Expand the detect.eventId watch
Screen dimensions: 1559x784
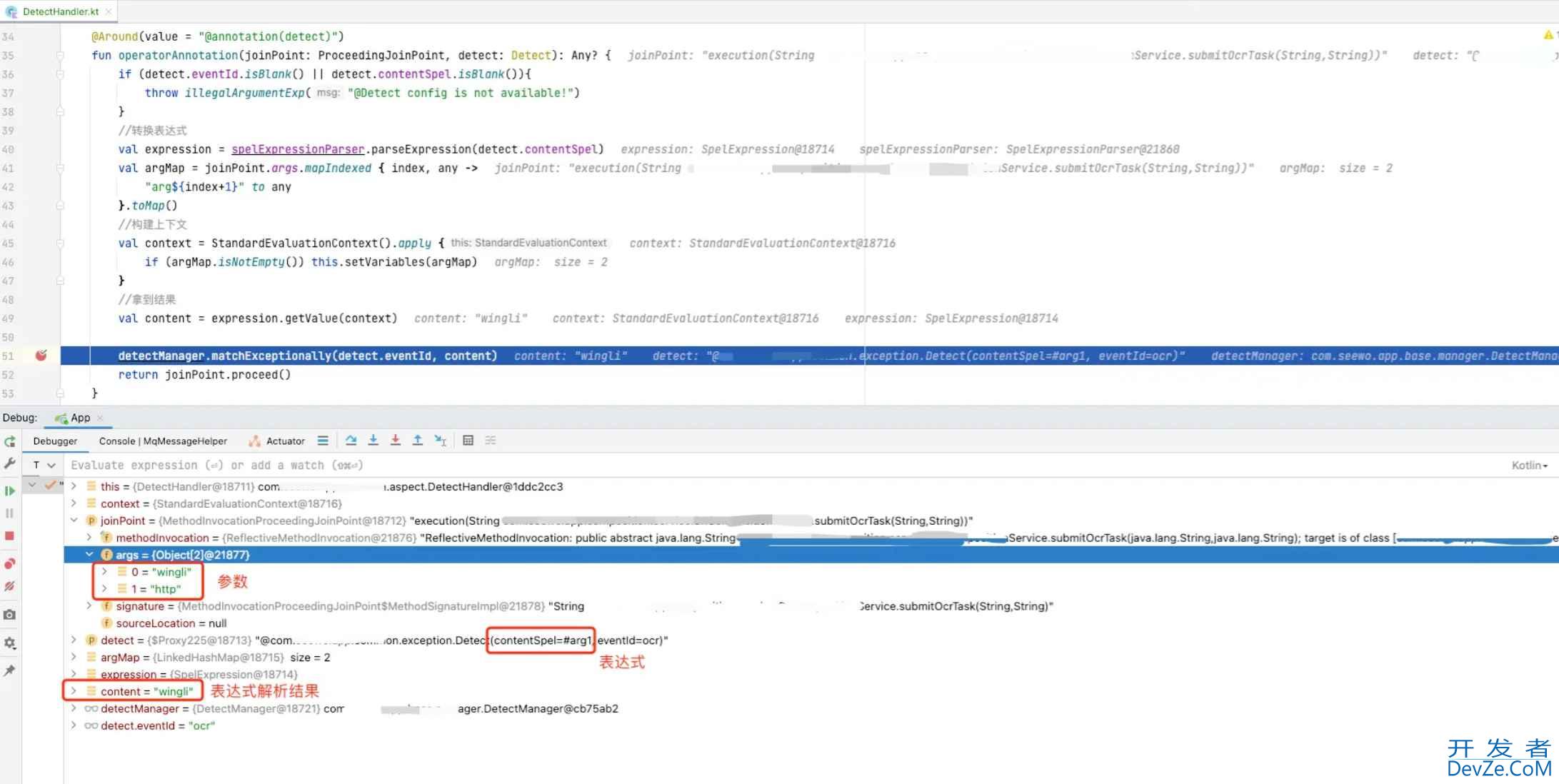[x=74, y=725]
